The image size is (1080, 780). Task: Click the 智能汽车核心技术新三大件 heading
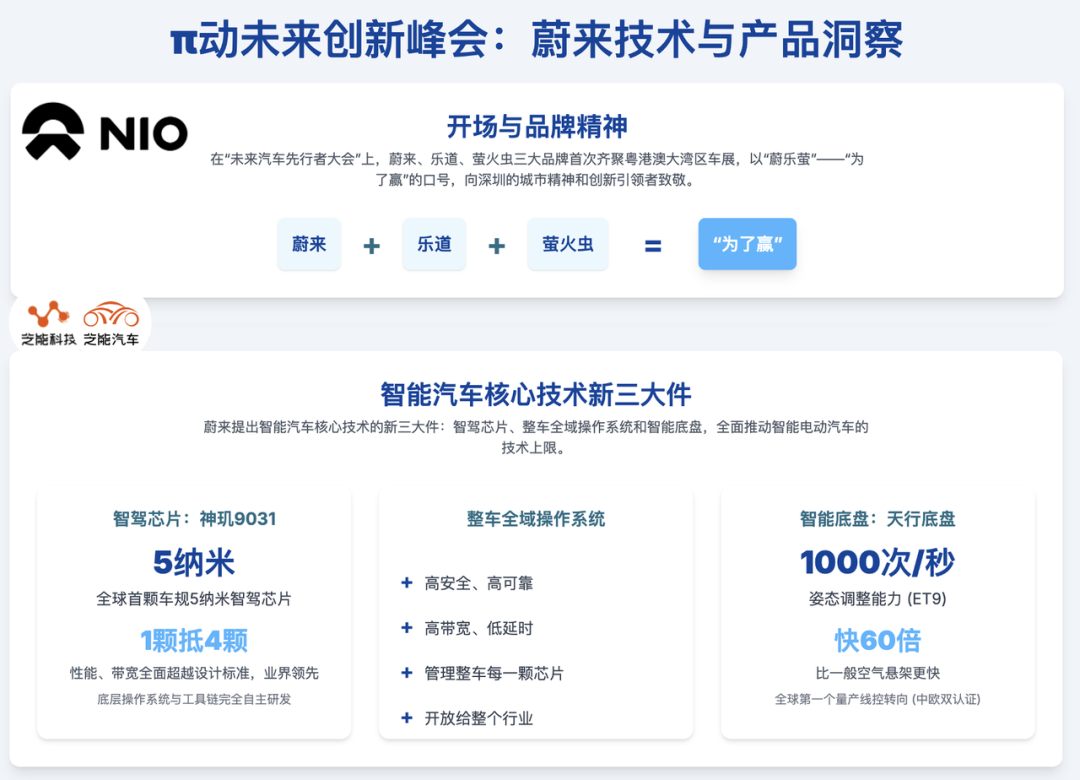pyautogui.click(x=536, y=395)
